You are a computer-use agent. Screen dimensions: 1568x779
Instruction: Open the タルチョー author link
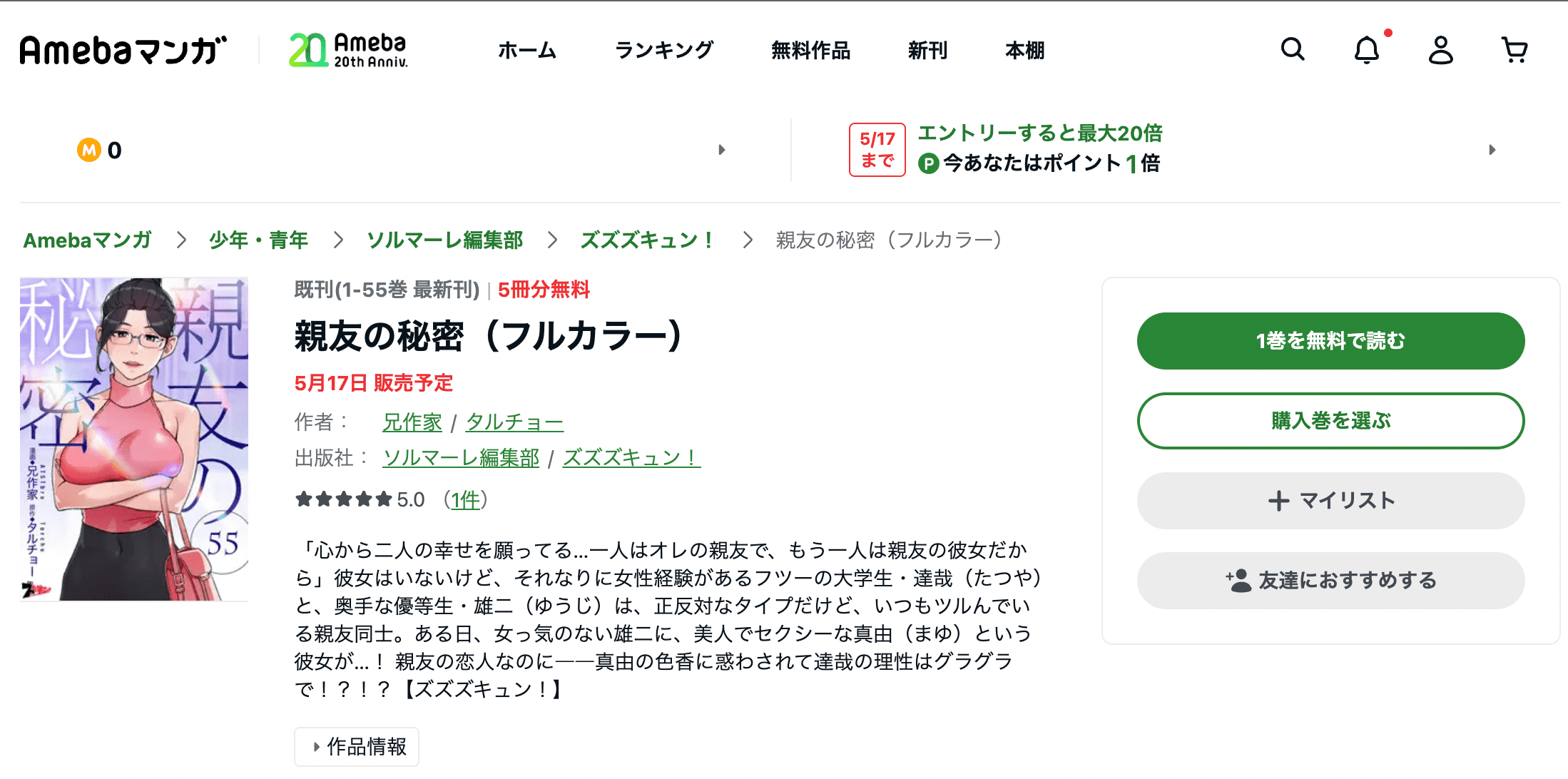[514, 422]
